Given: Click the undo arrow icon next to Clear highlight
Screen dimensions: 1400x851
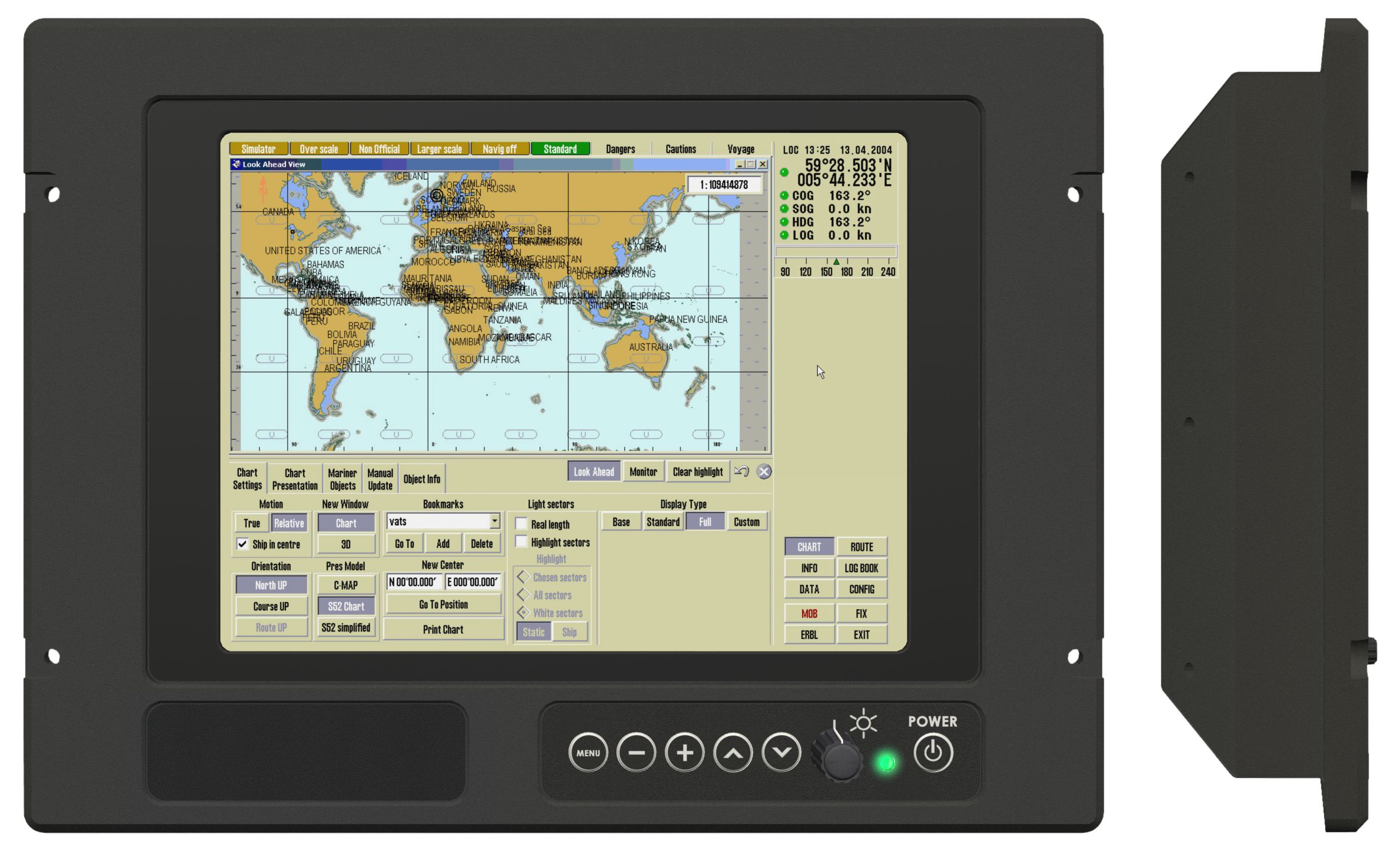Looking at the screenshot, I should tap(741, 471).
